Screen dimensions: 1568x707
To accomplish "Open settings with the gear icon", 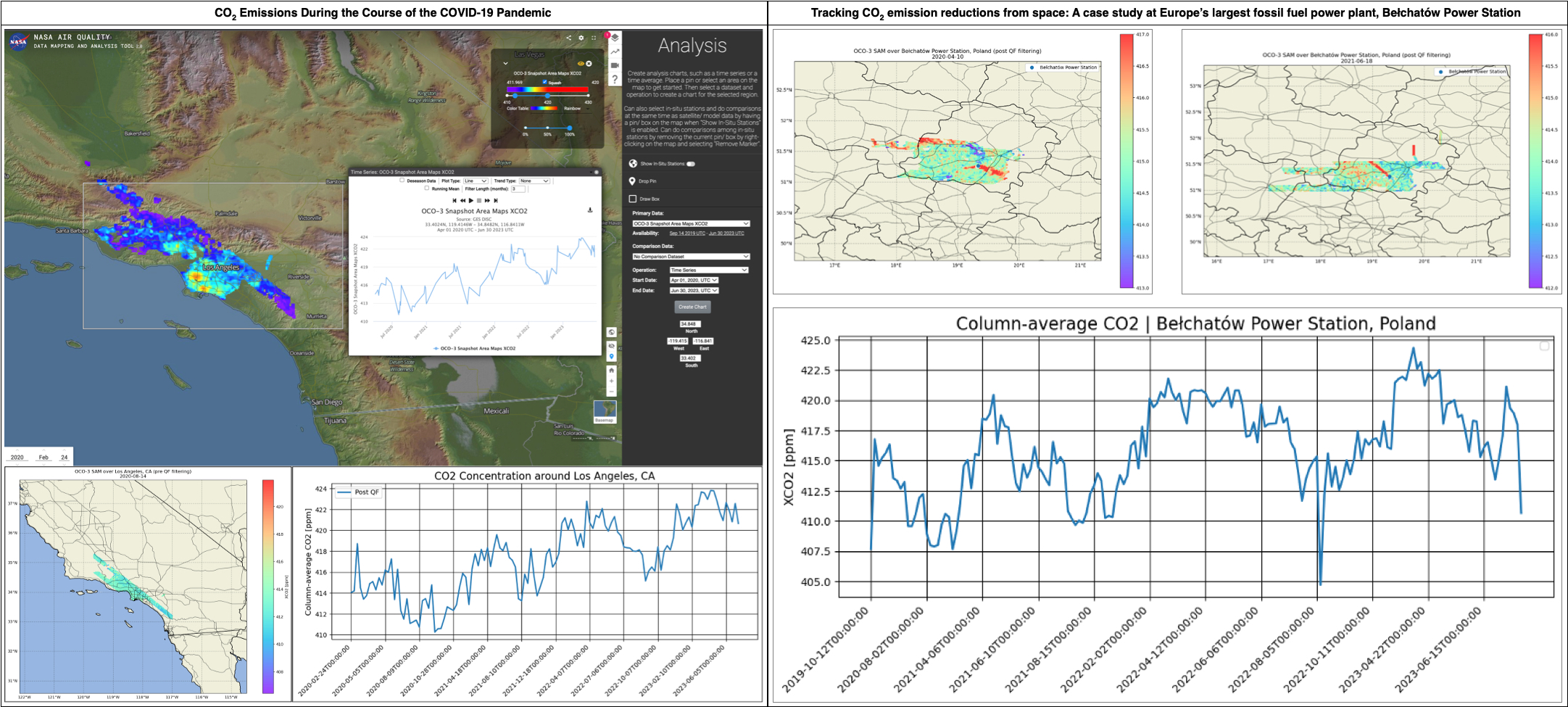I will point(581,38).
